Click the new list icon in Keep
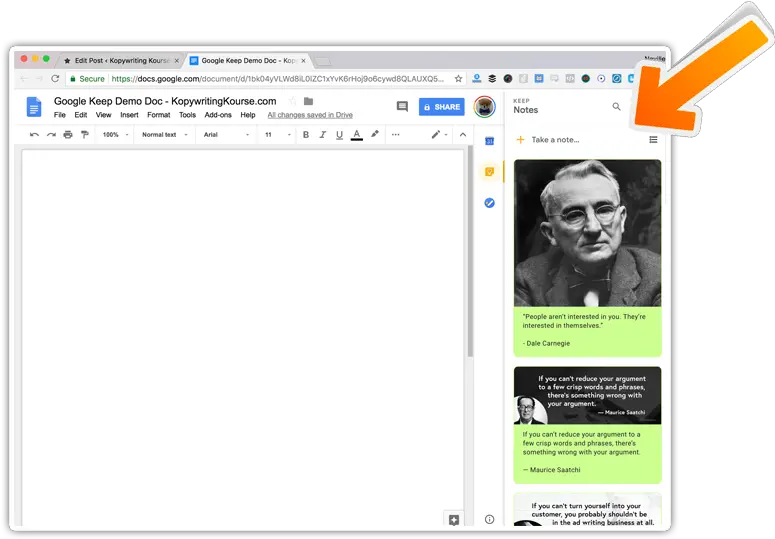 653,140
